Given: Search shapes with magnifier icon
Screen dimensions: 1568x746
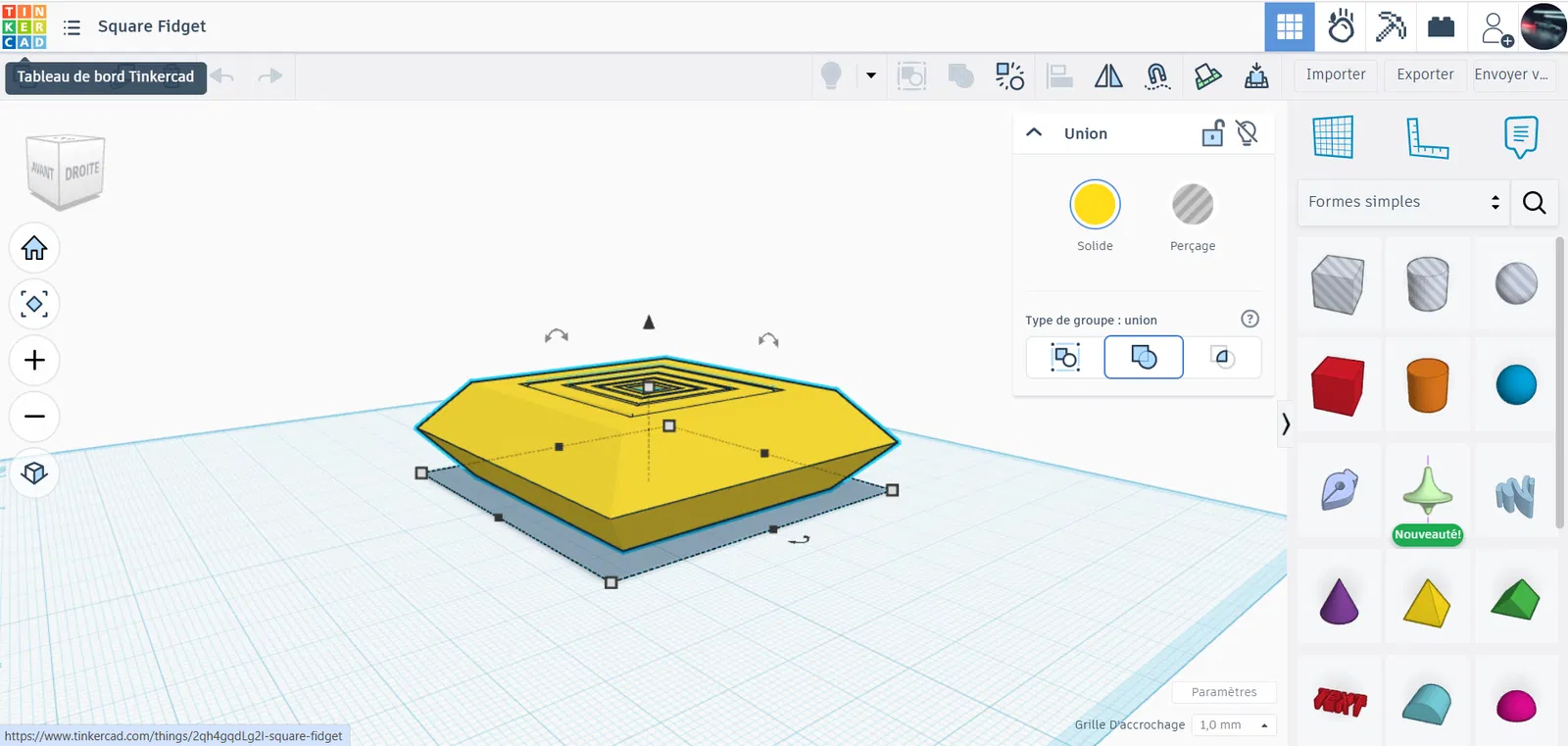Looking at the screenshot, I should 1535,202.
